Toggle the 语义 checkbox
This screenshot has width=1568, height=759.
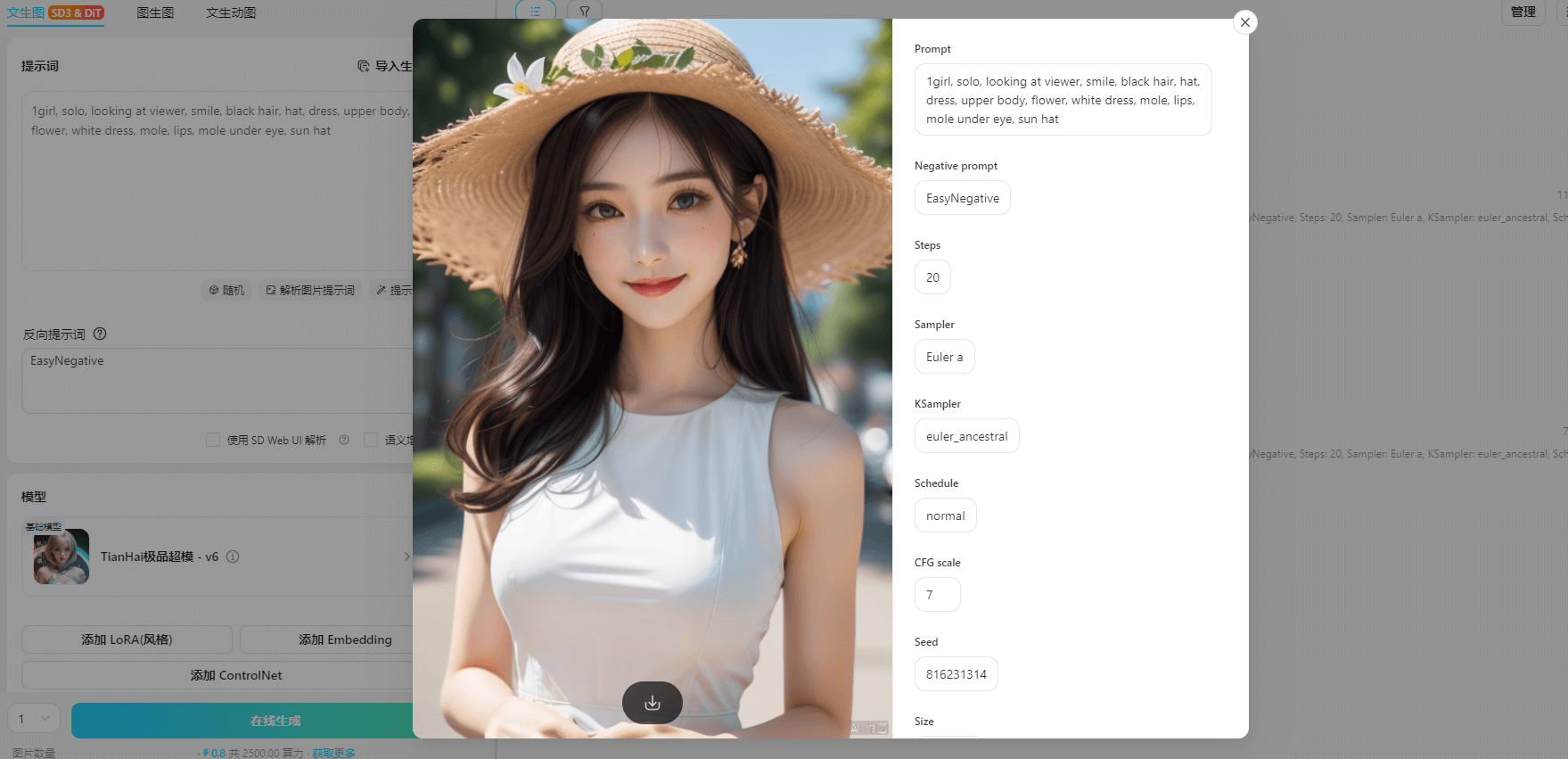click(x=371, y=440)
